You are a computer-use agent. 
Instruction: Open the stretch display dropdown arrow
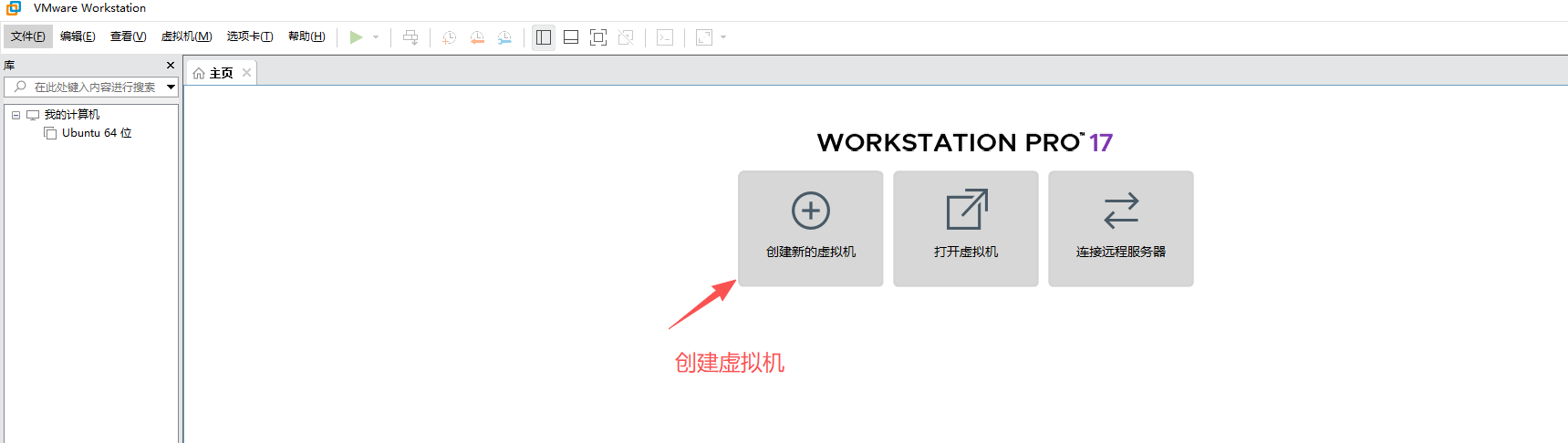723,37
